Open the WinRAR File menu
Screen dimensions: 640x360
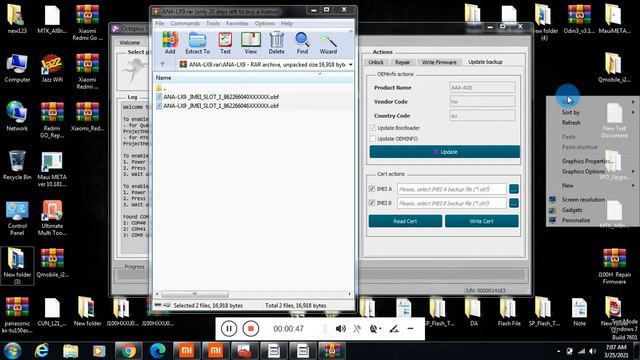(x=159, y=23)
